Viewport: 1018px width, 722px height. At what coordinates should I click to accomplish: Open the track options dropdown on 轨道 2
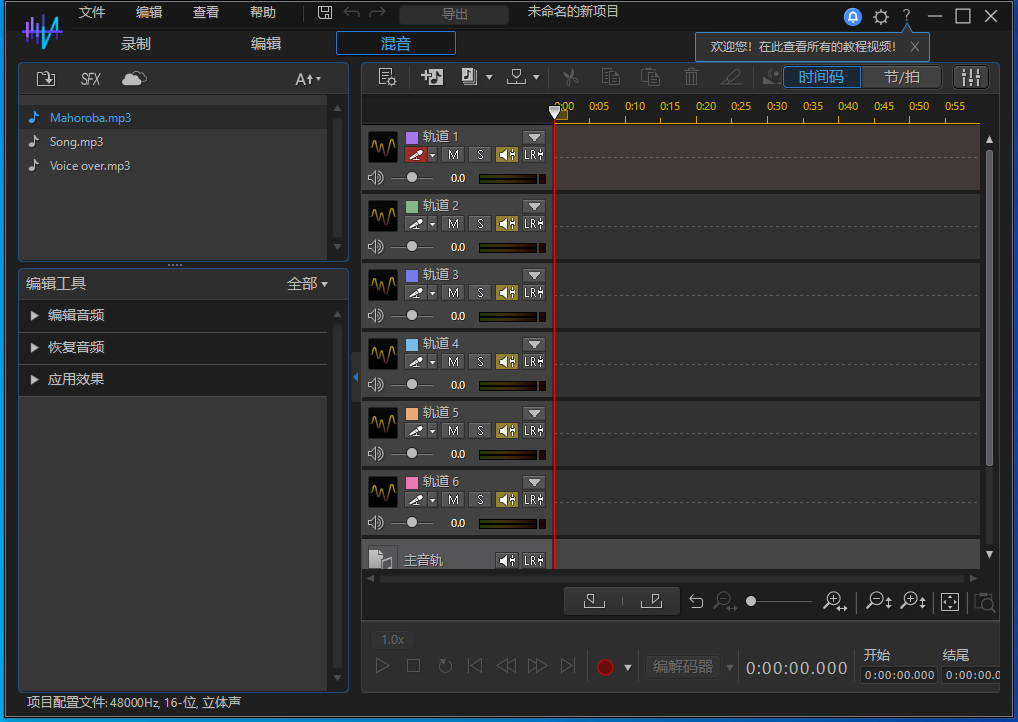534,205
